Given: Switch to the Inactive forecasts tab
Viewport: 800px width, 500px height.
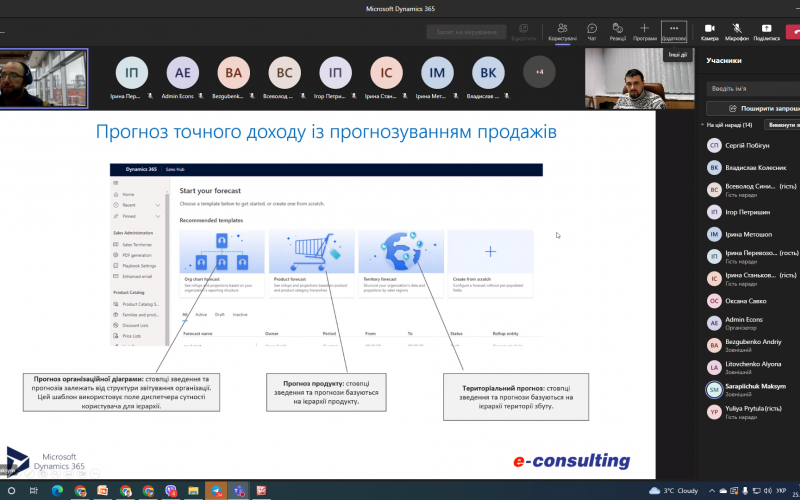Looking at the screenshot, I should tap(240, 315).
